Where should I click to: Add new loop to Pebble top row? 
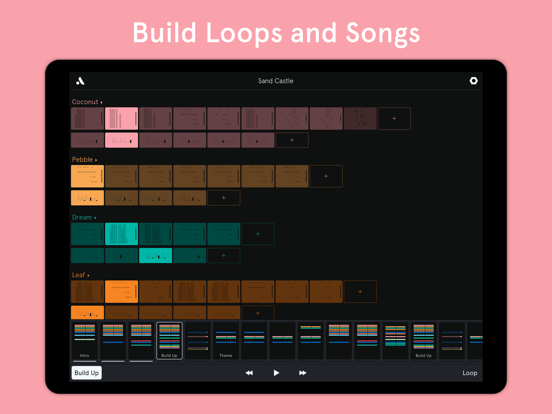point(326,176)
